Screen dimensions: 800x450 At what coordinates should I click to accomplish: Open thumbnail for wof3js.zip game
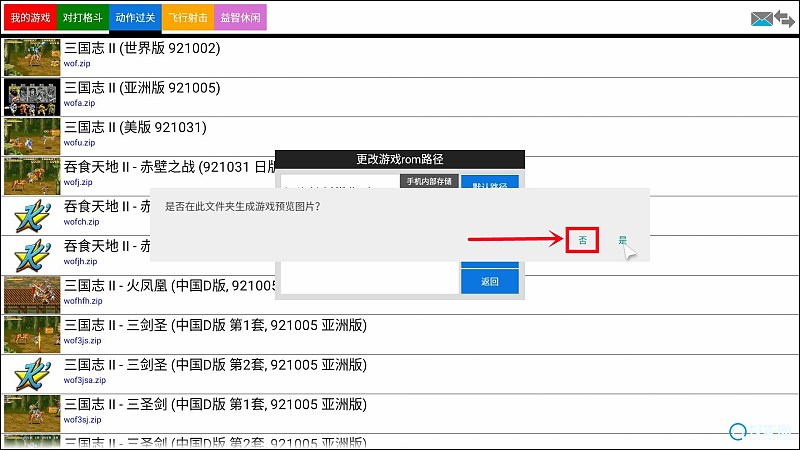[32, 334]
